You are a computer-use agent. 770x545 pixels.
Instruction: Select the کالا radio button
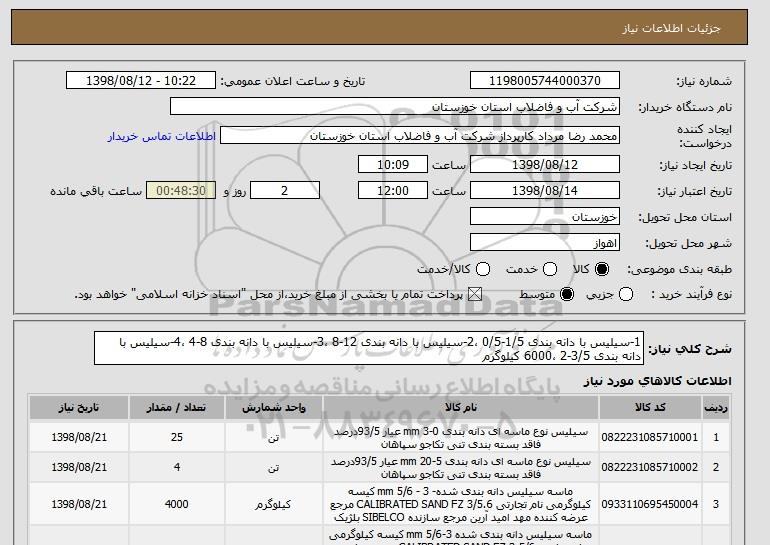click(602, 269)
